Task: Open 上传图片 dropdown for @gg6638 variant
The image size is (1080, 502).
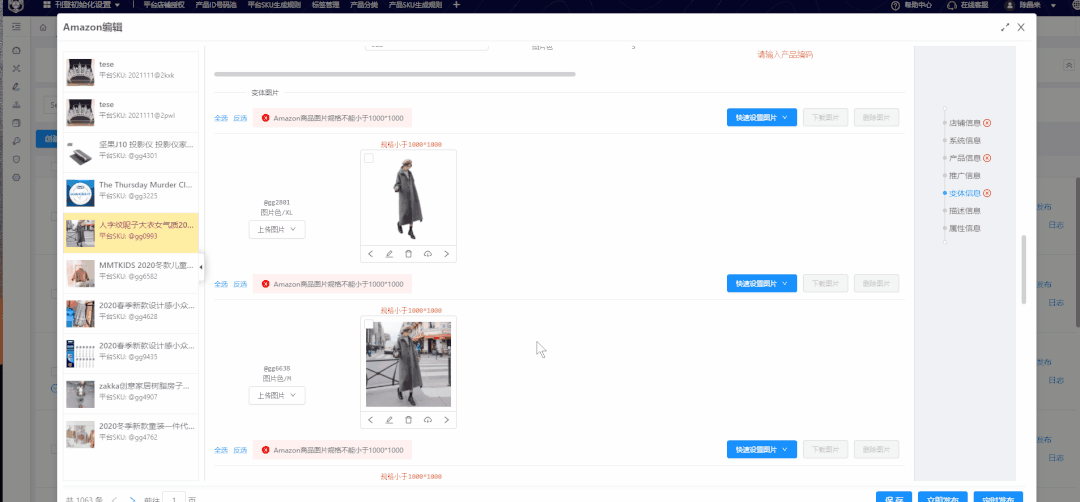Action: click(x=277, y=395)
